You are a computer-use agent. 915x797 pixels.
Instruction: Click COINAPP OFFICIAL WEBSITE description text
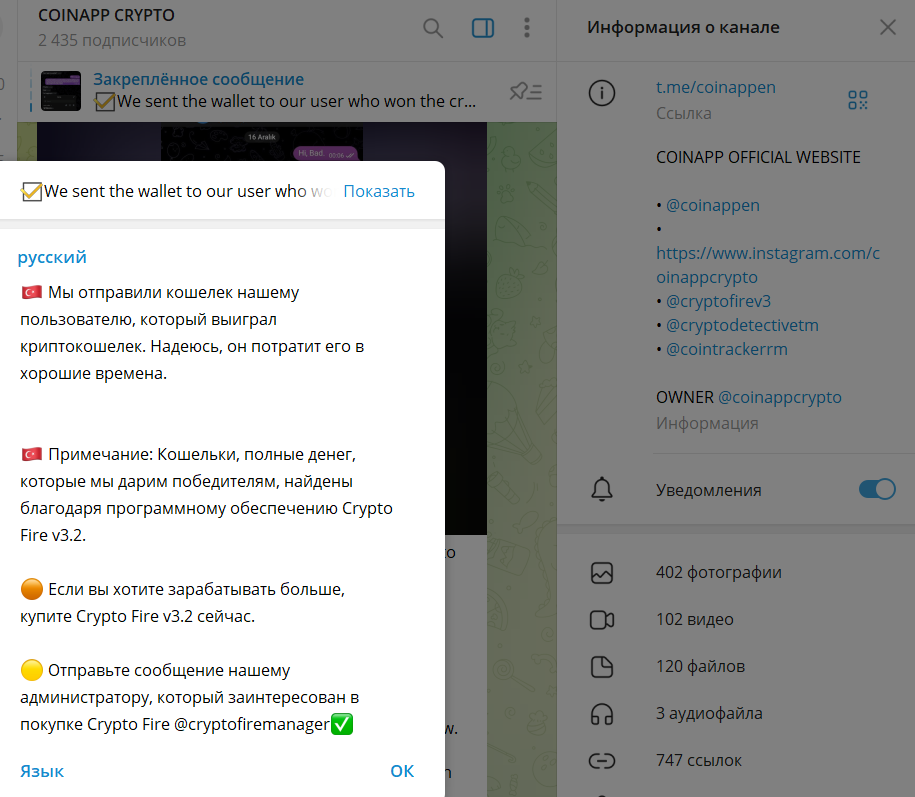coord(758,158)
